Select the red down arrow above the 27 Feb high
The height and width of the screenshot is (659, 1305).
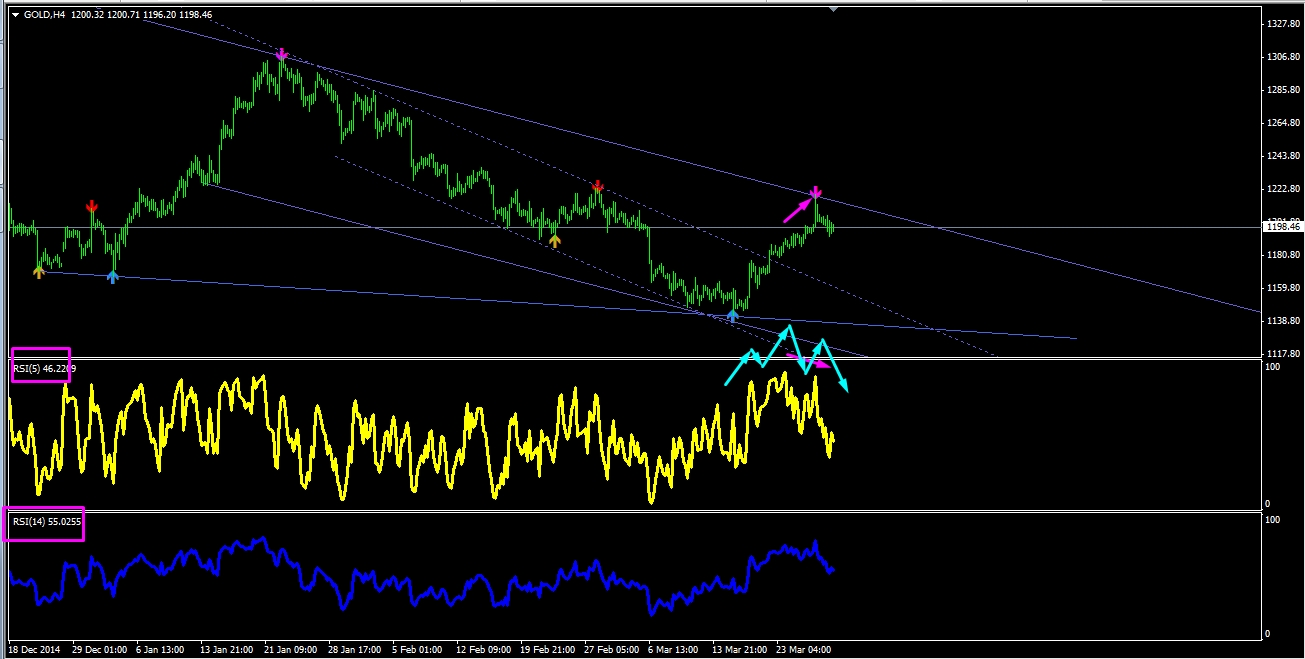[598, 186]
